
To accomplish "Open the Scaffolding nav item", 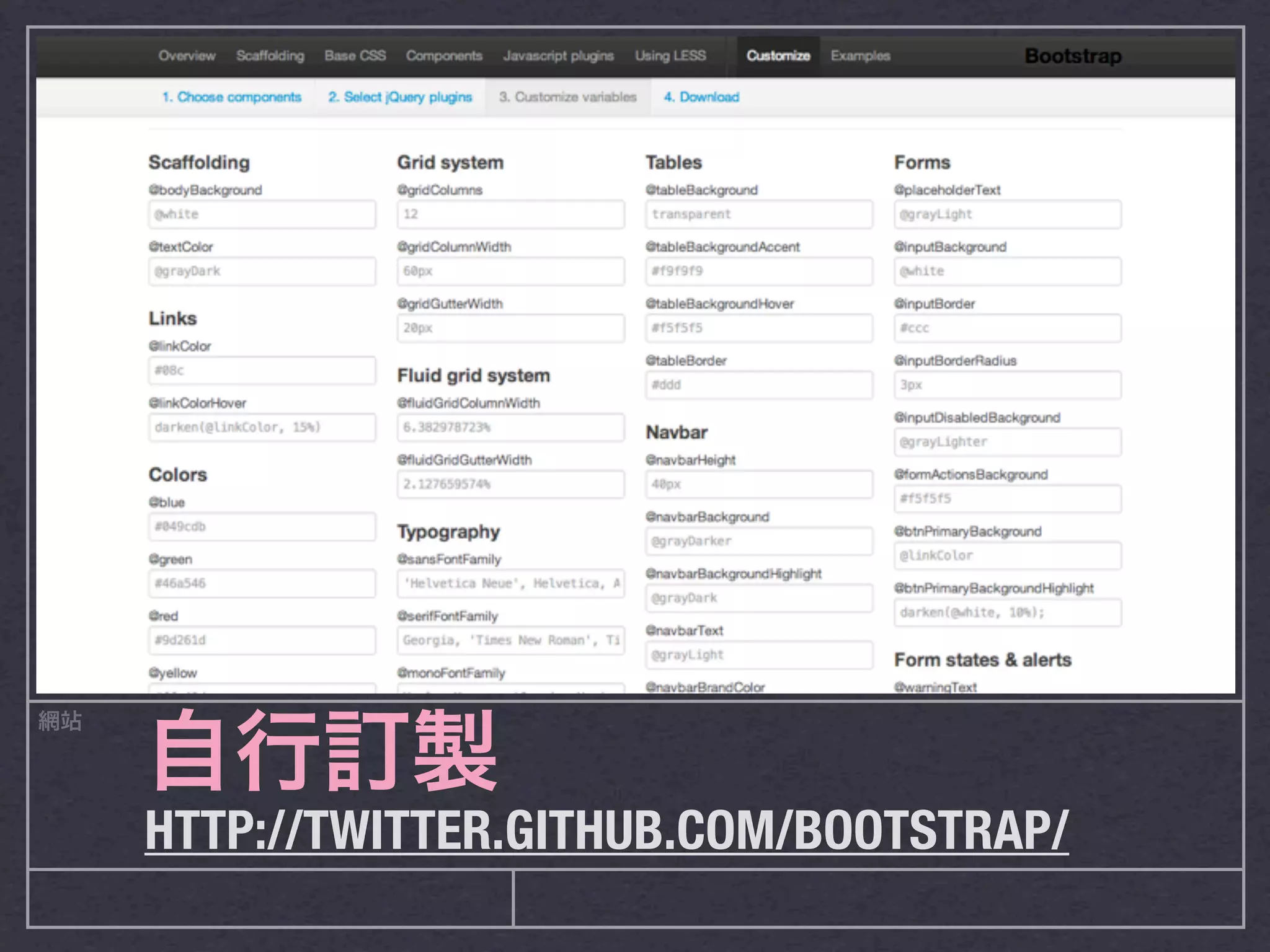I will tap(270, 56).
